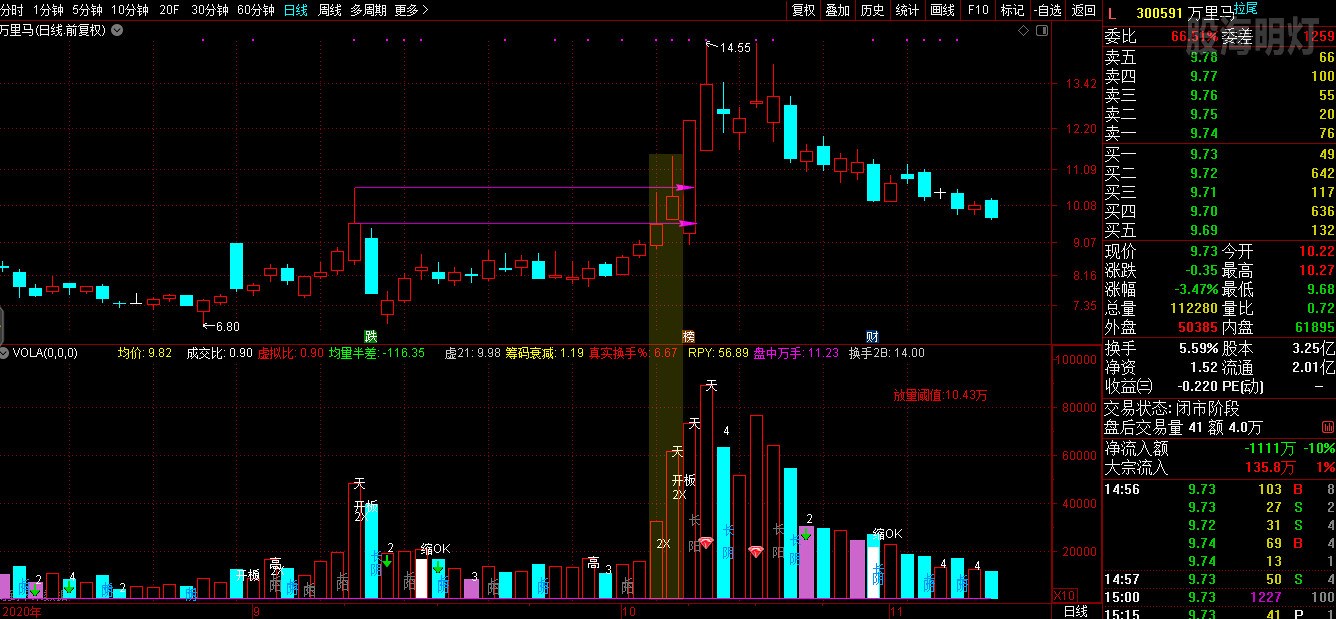Viewport: 1336px width, 619px height.
Task: Click the L margin-trading flag
Action: (1110, 14)
